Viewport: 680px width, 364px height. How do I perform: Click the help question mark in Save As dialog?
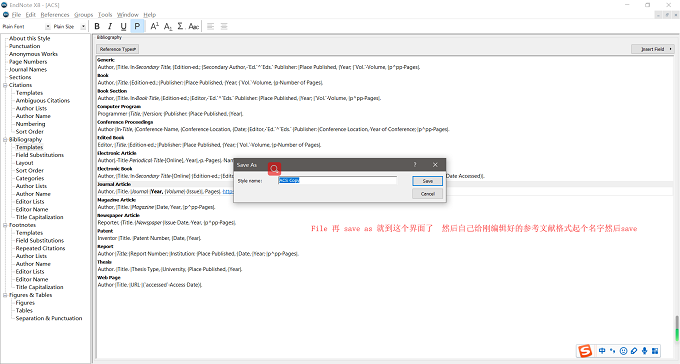click(415, 164)
